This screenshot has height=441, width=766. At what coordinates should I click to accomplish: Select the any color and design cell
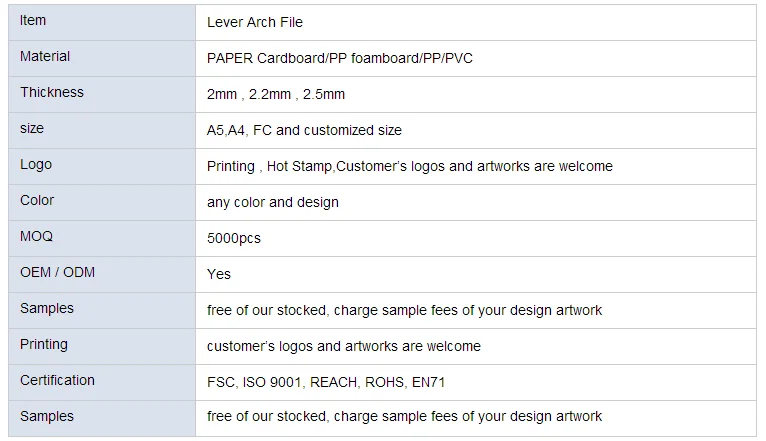pyautogui.click(x=273, y=202)
